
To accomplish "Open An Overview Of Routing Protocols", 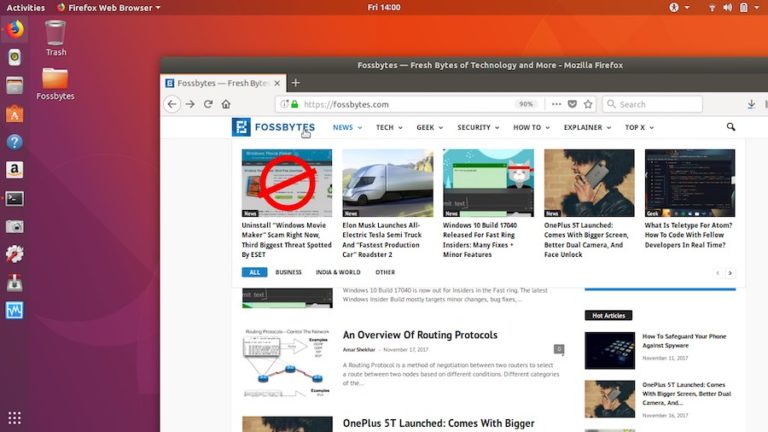I will click(420, 335).
